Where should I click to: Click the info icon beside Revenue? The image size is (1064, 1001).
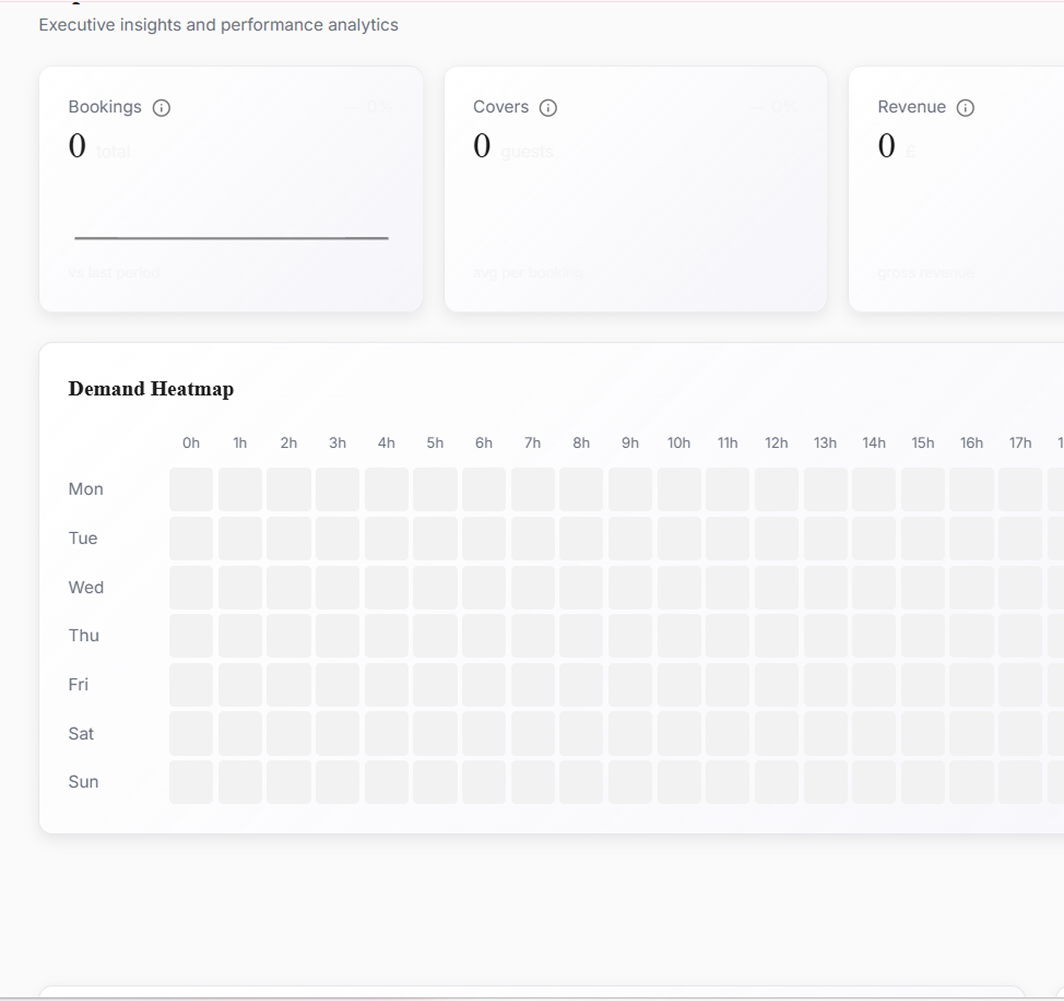coord(965,108)
